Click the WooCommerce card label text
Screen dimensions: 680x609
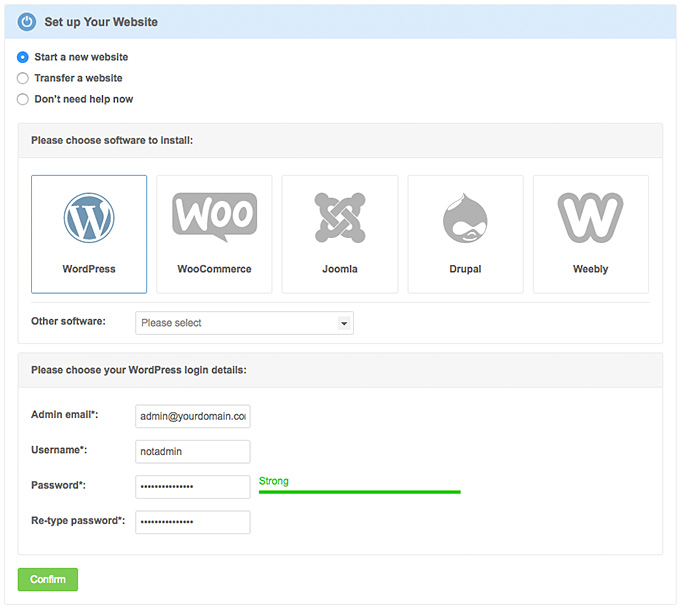(214, 269)
